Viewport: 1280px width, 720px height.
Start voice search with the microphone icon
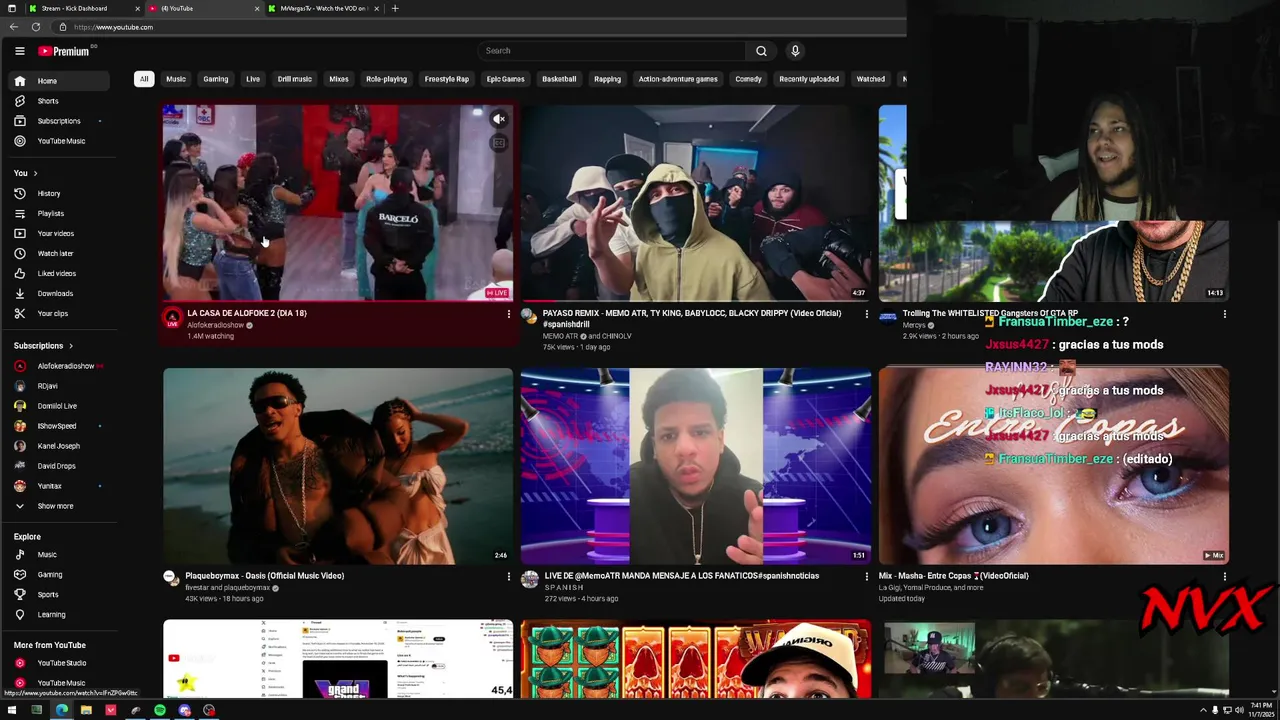point(795,51)
